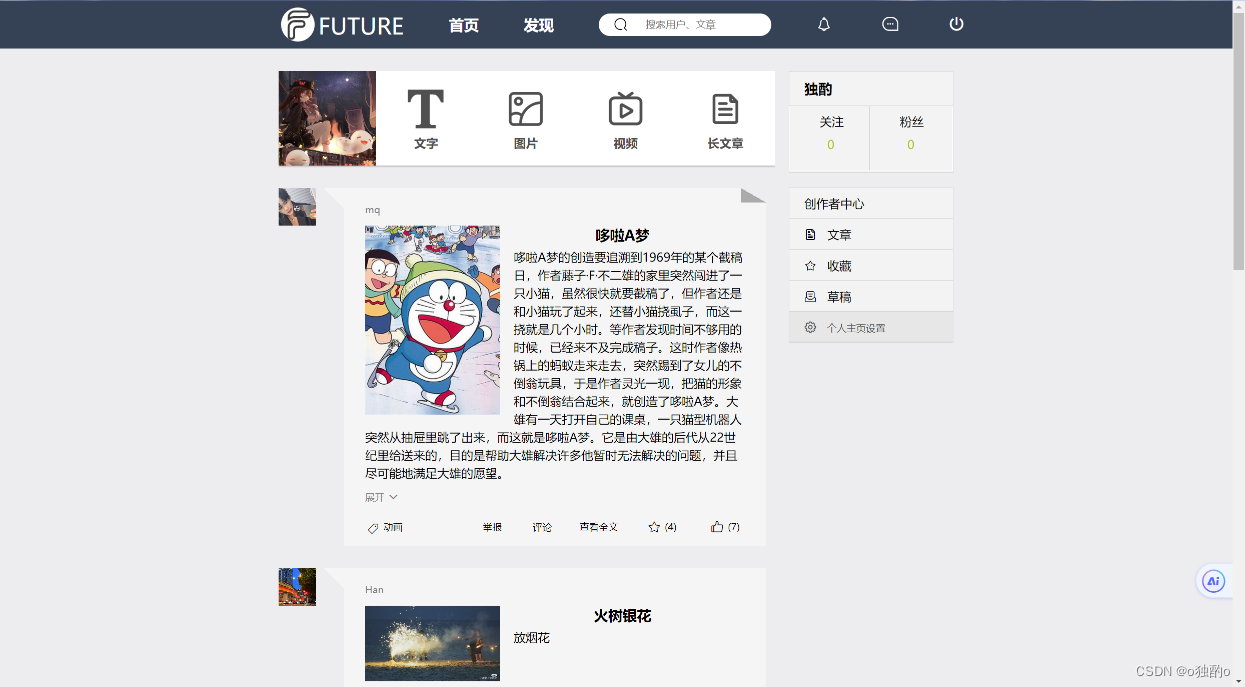
Task: Click the power logout icon
Action: 956,25
